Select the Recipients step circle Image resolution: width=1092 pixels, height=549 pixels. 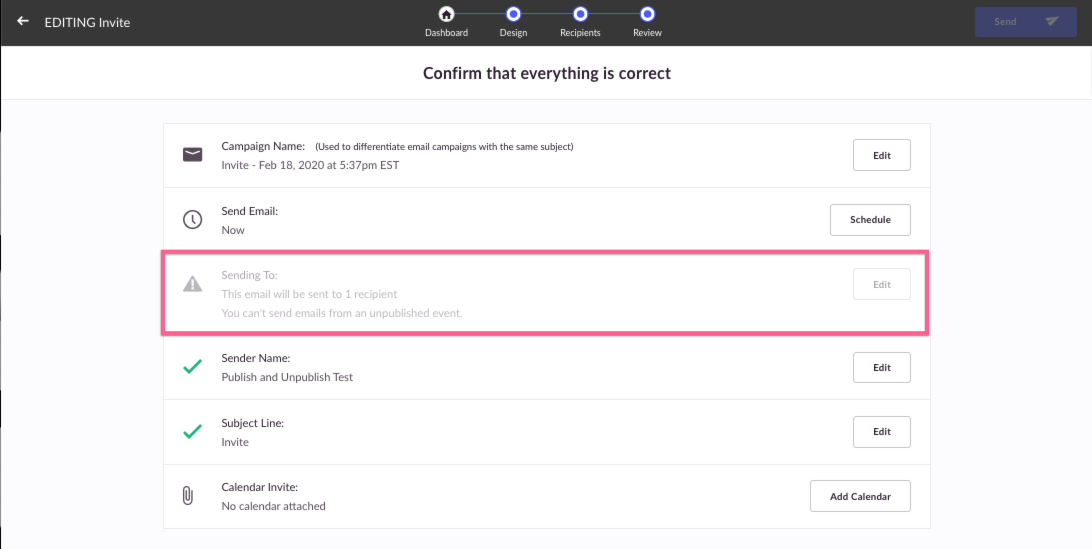(580, 14)
